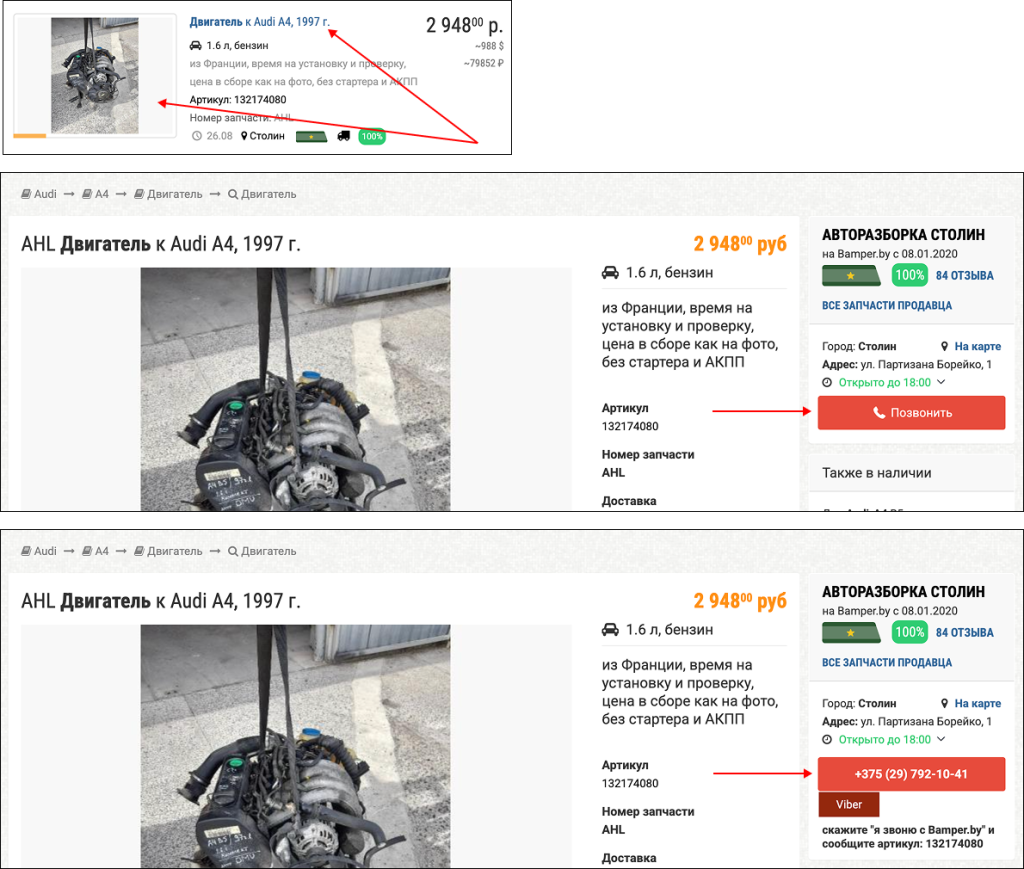
Task: Click the engine thumbnail in the listing card
Action: pos(95,75)
